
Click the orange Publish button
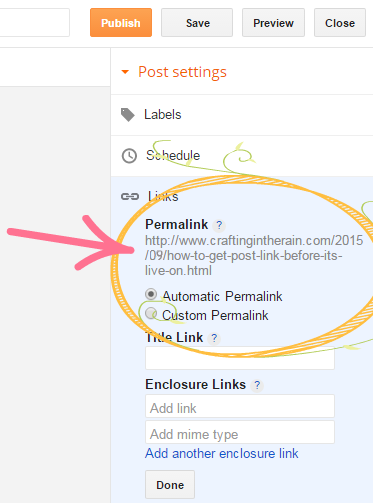121,23
